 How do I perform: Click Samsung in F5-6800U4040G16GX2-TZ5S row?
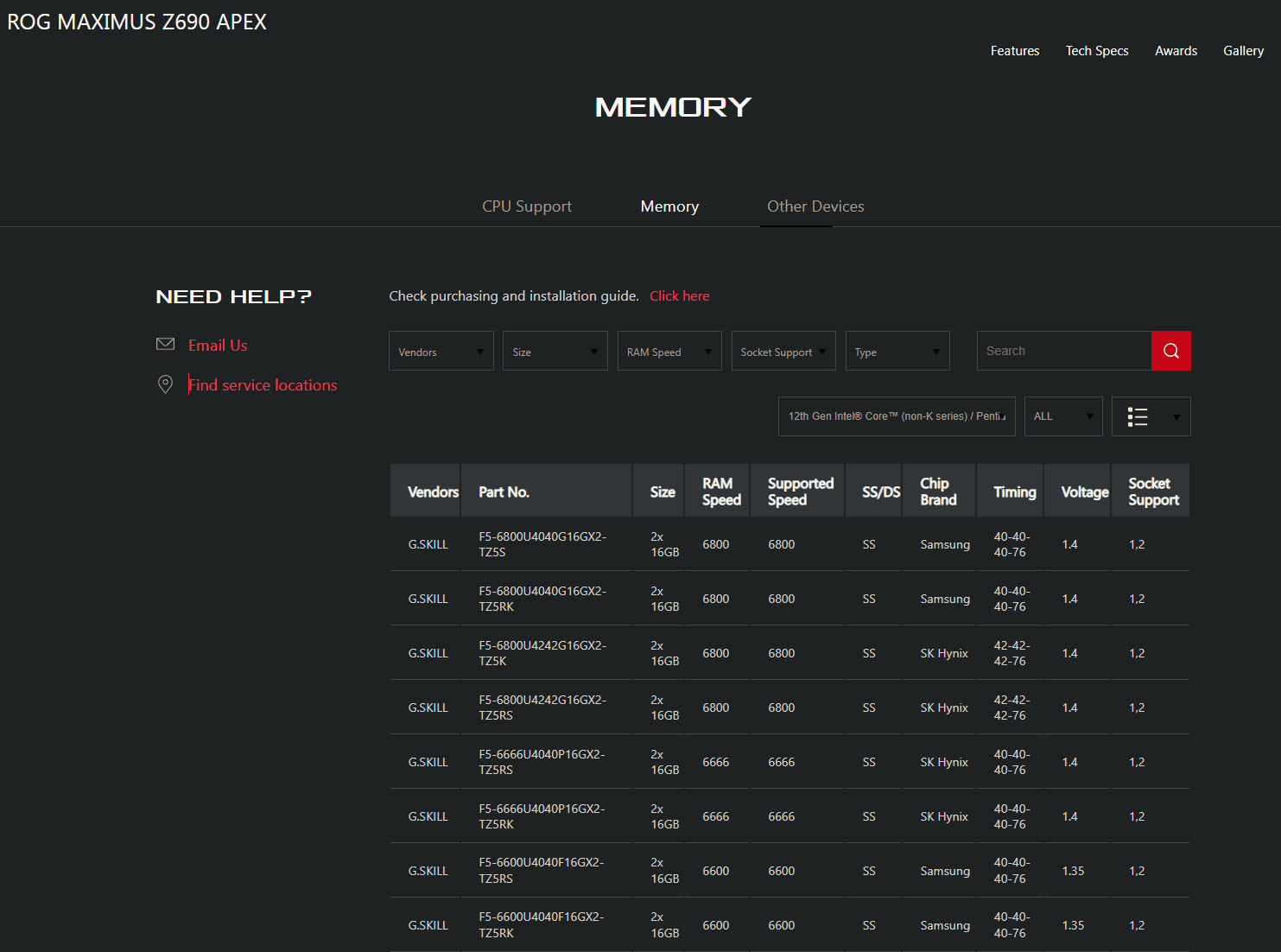pyautogui.click(x=945, y=544)
